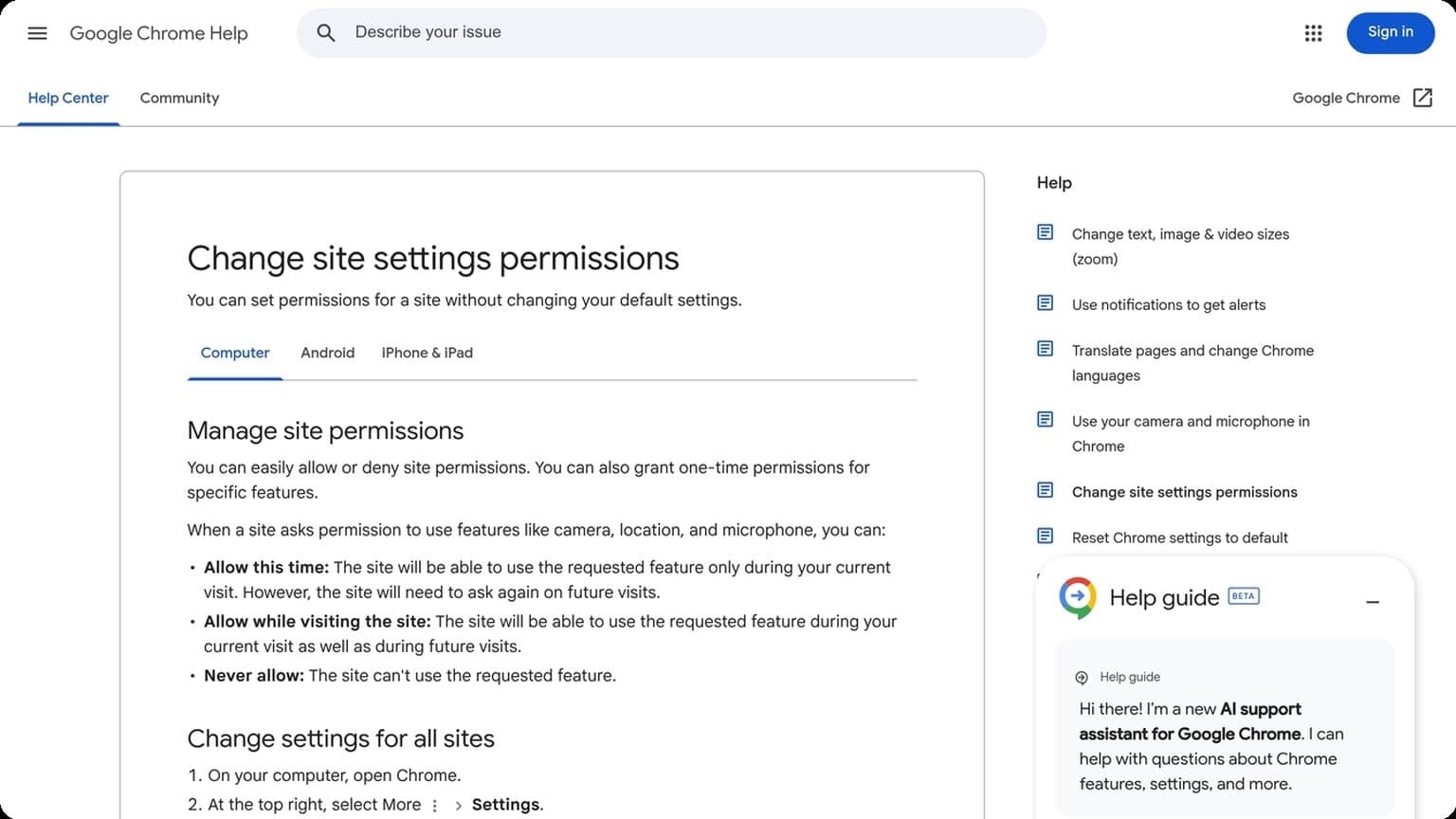Open Translate pages and change Chrome languages
This screenshot has height=819, width=1456.
pyautogui.click(x=1192, y=363)
